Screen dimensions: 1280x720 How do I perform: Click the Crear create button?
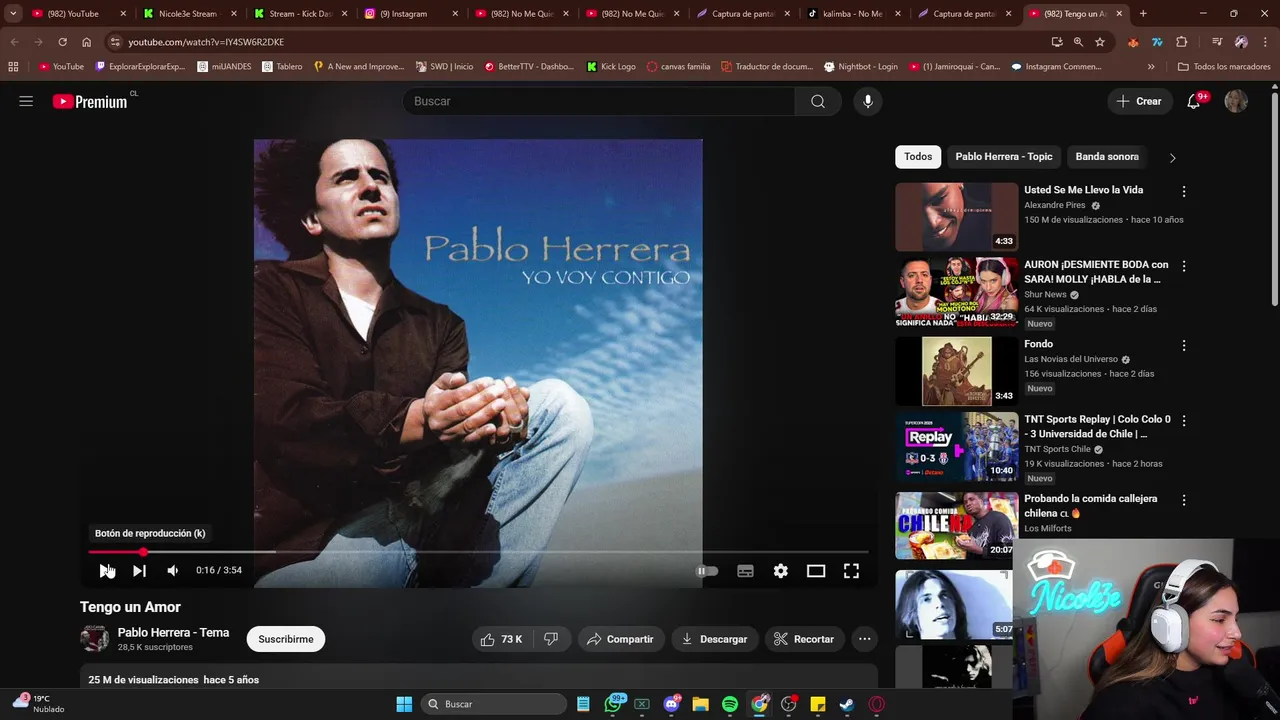pos(1139,101)
